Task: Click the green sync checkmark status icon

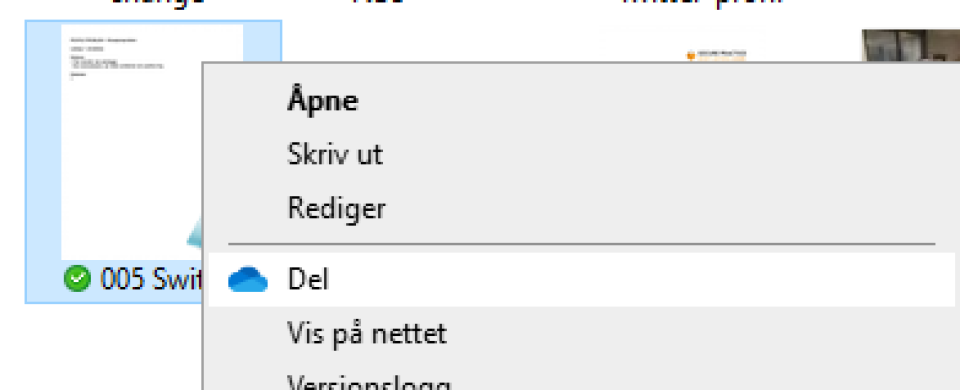Action: pos(77,279)
